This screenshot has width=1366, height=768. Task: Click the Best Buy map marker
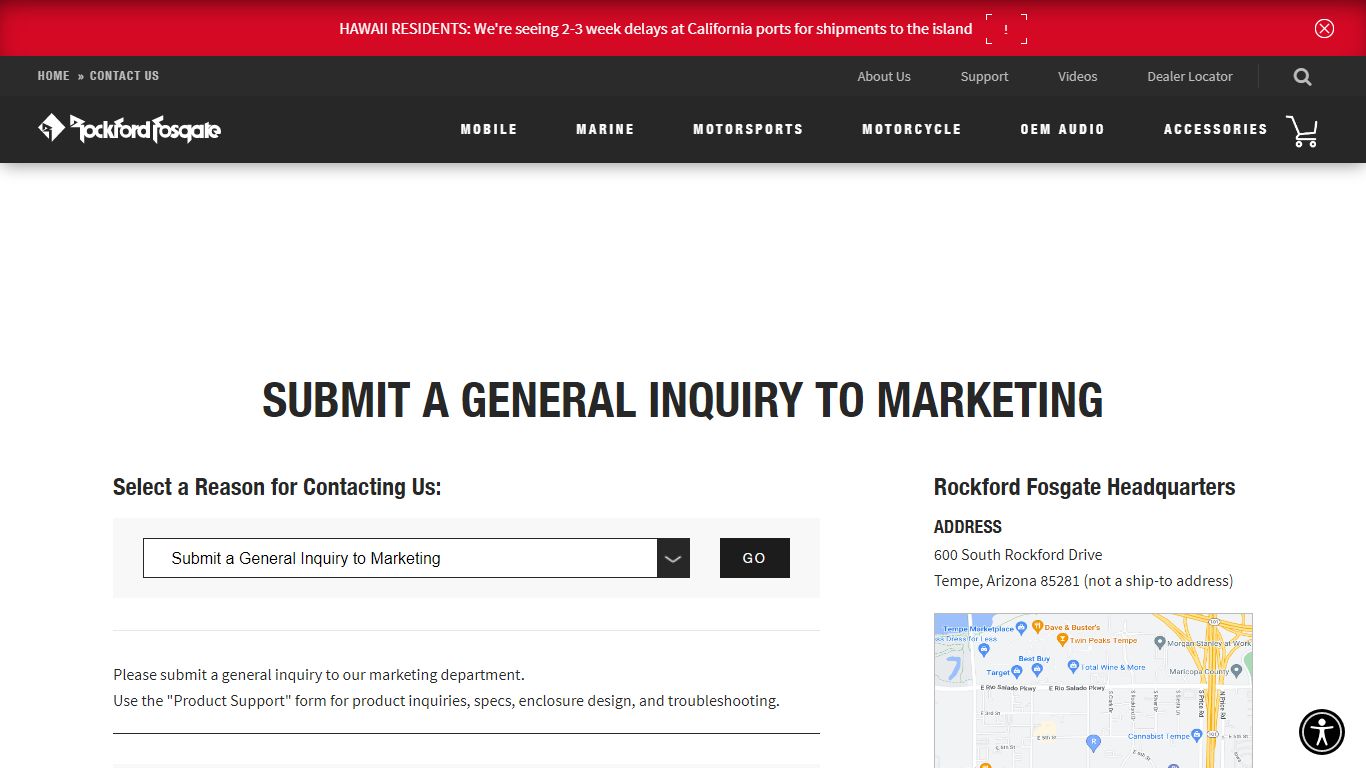[x=1037, y=669]
